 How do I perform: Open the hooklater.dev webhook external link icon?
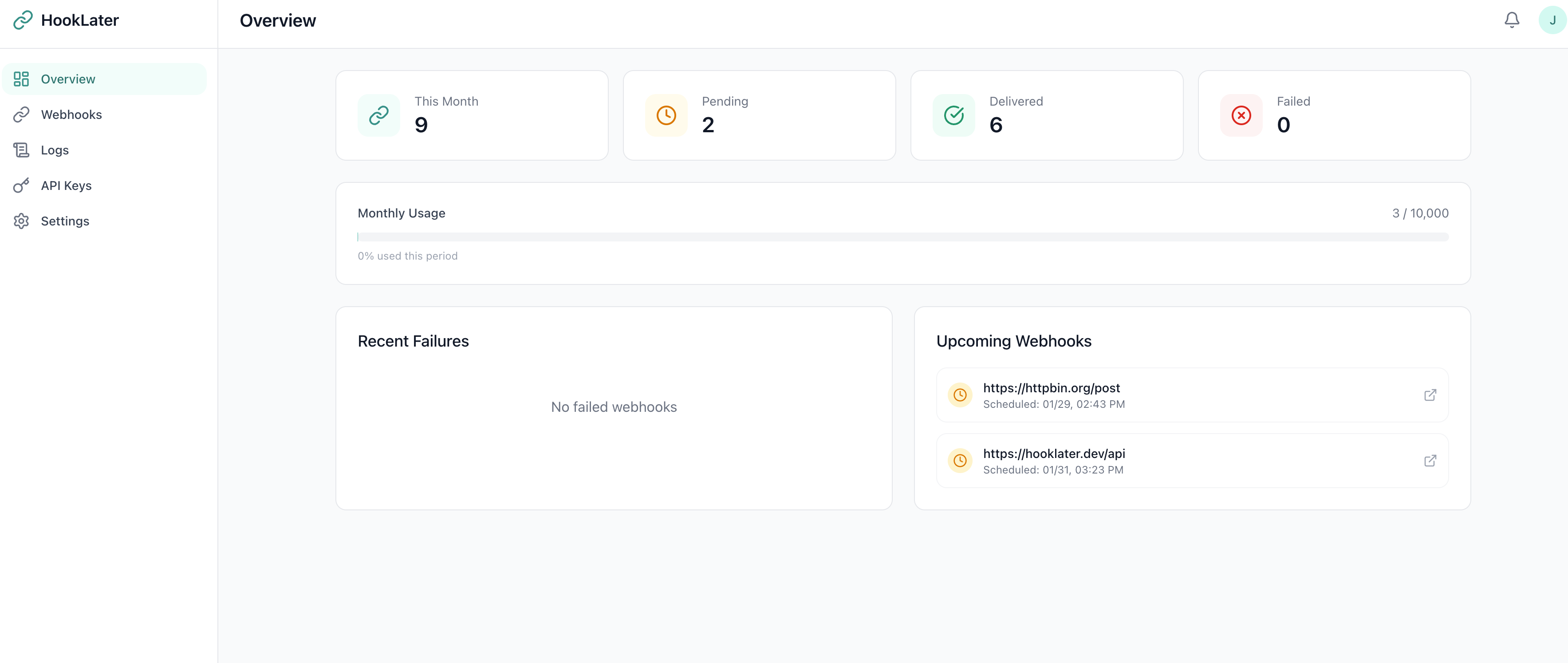pos(1430,460)
